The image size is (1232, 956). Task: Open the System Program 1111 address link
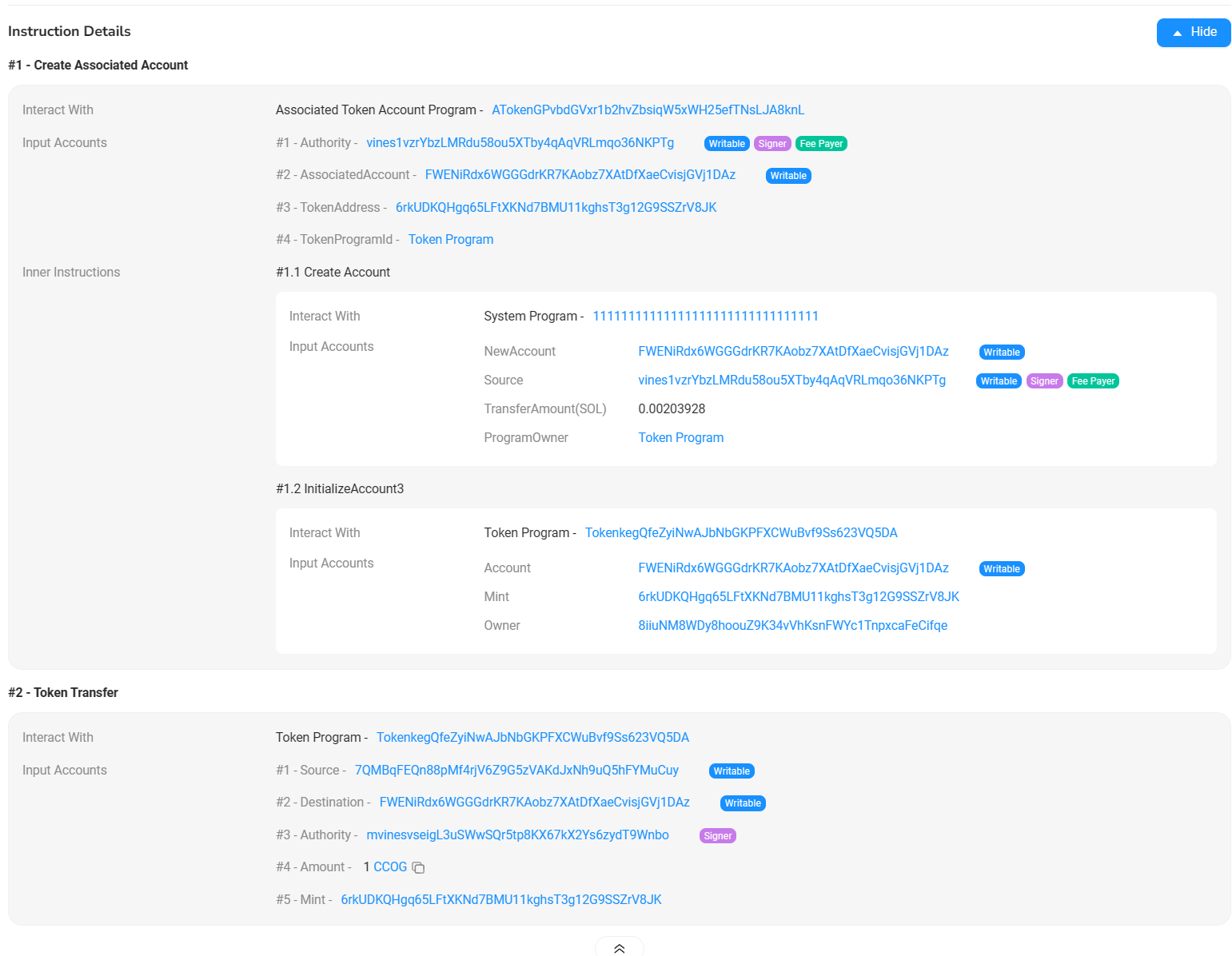click(705, 317)
